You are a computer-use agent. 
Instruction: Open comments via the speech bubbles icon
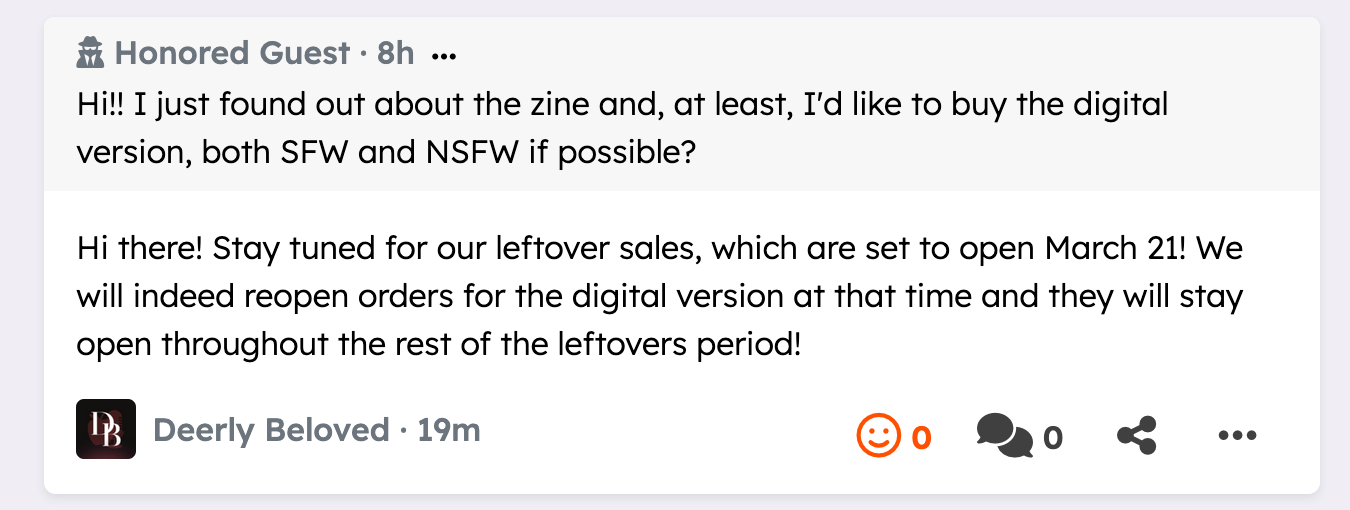click(x=1004, y=436)
